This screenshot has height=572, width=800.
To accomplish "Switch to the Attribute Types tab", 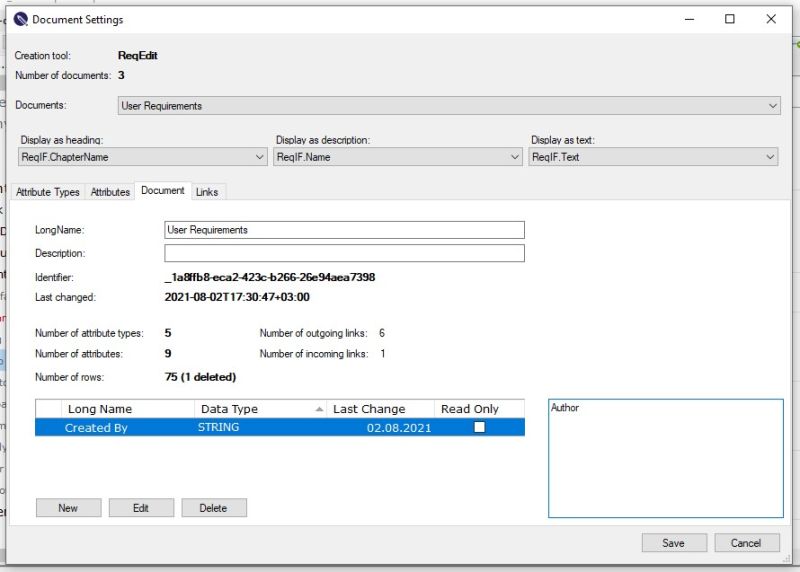I will pyautogui.click(x=47, y=192).
